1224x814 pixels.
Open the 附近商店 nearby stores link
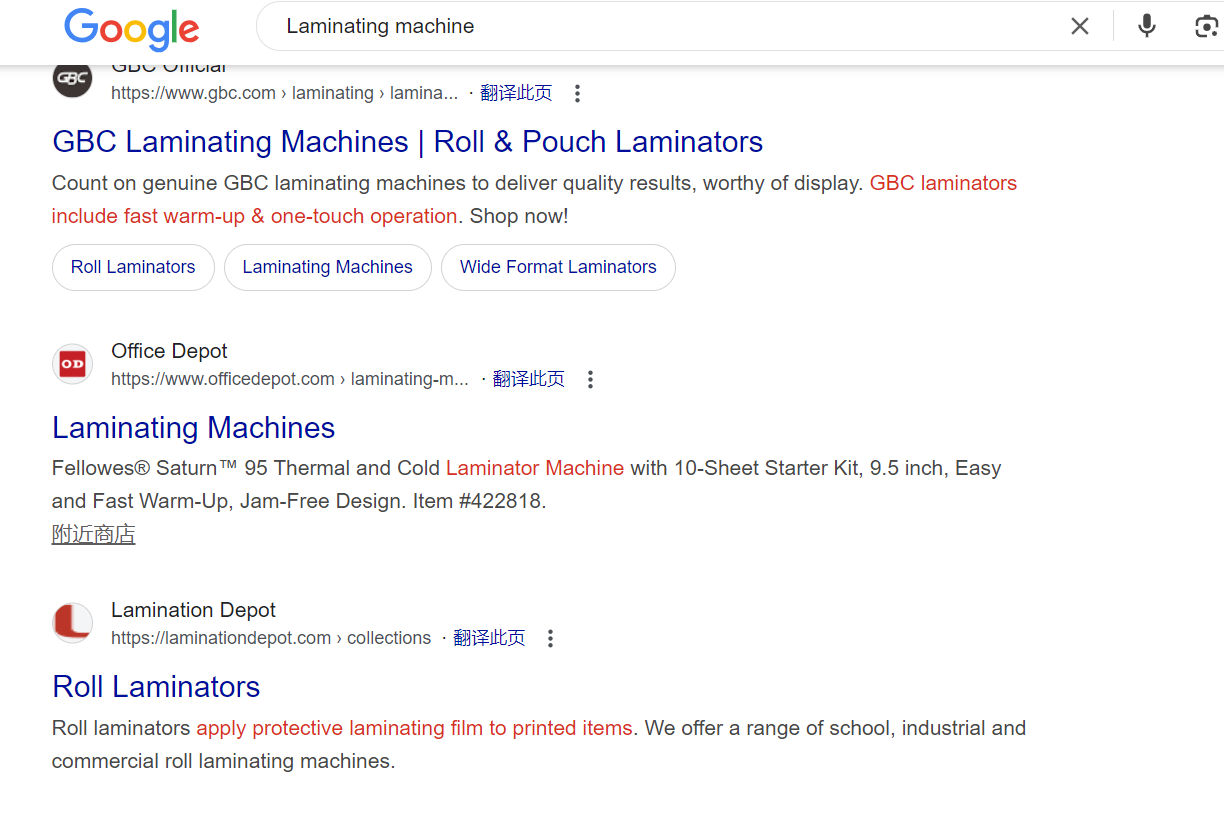[x=93, y=535]
